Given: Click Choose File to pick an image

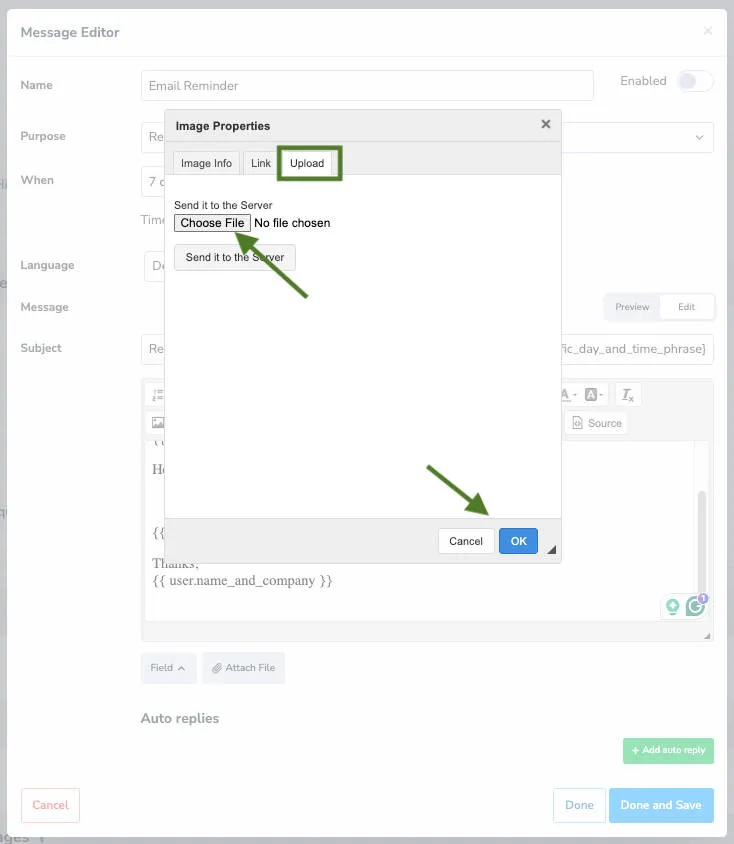Looking at the screenshot, I should 211,222.
